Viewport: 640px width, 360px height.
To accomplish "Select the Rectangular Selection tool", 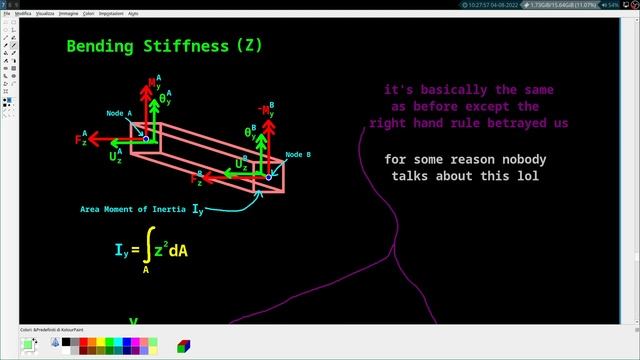I will tap(13, 22).
